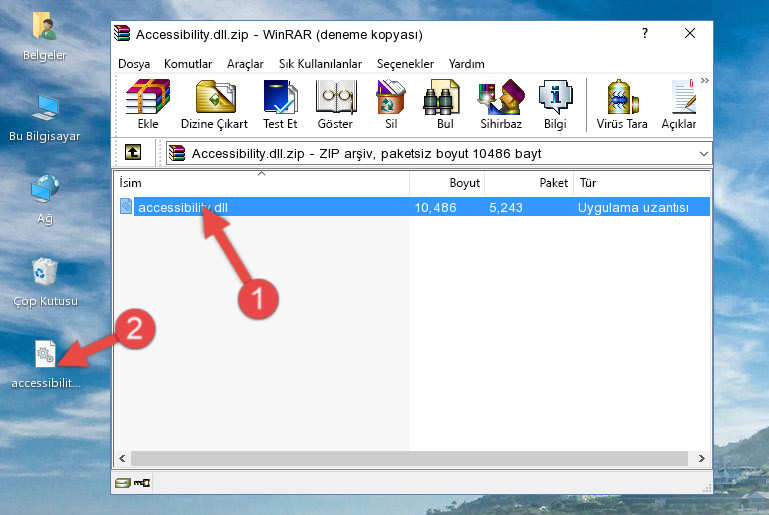
Task: Sort by the Tür column header
Action: click(642, 183)
